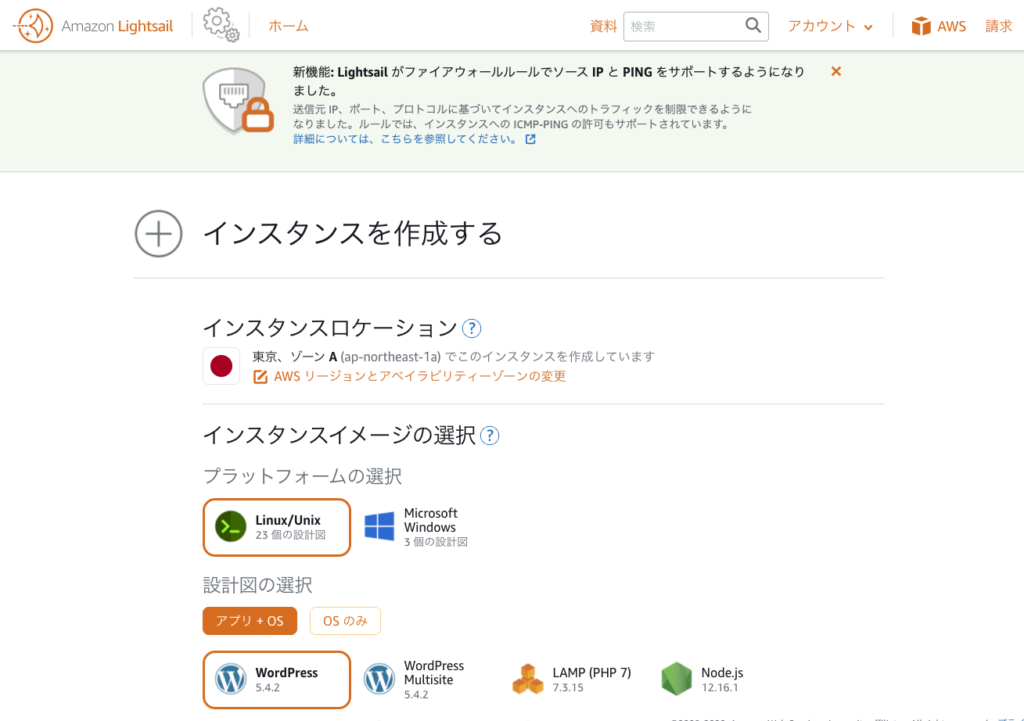Image resolution: width=1024 pixels, height=721 pixels.
Task: Open the AWS console link
Action: point(951,26)
